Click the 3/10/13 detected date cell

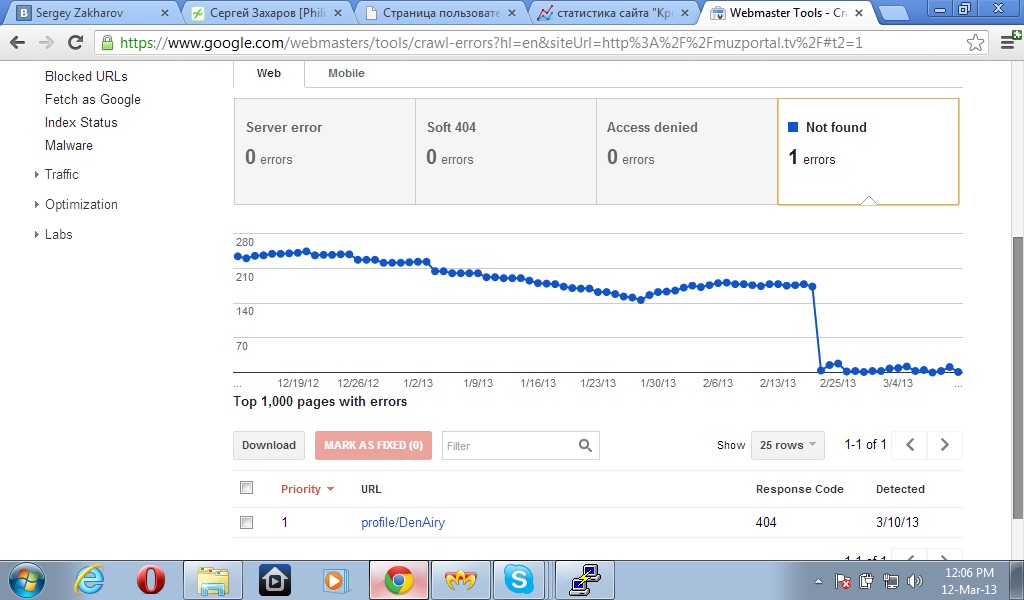897,522
